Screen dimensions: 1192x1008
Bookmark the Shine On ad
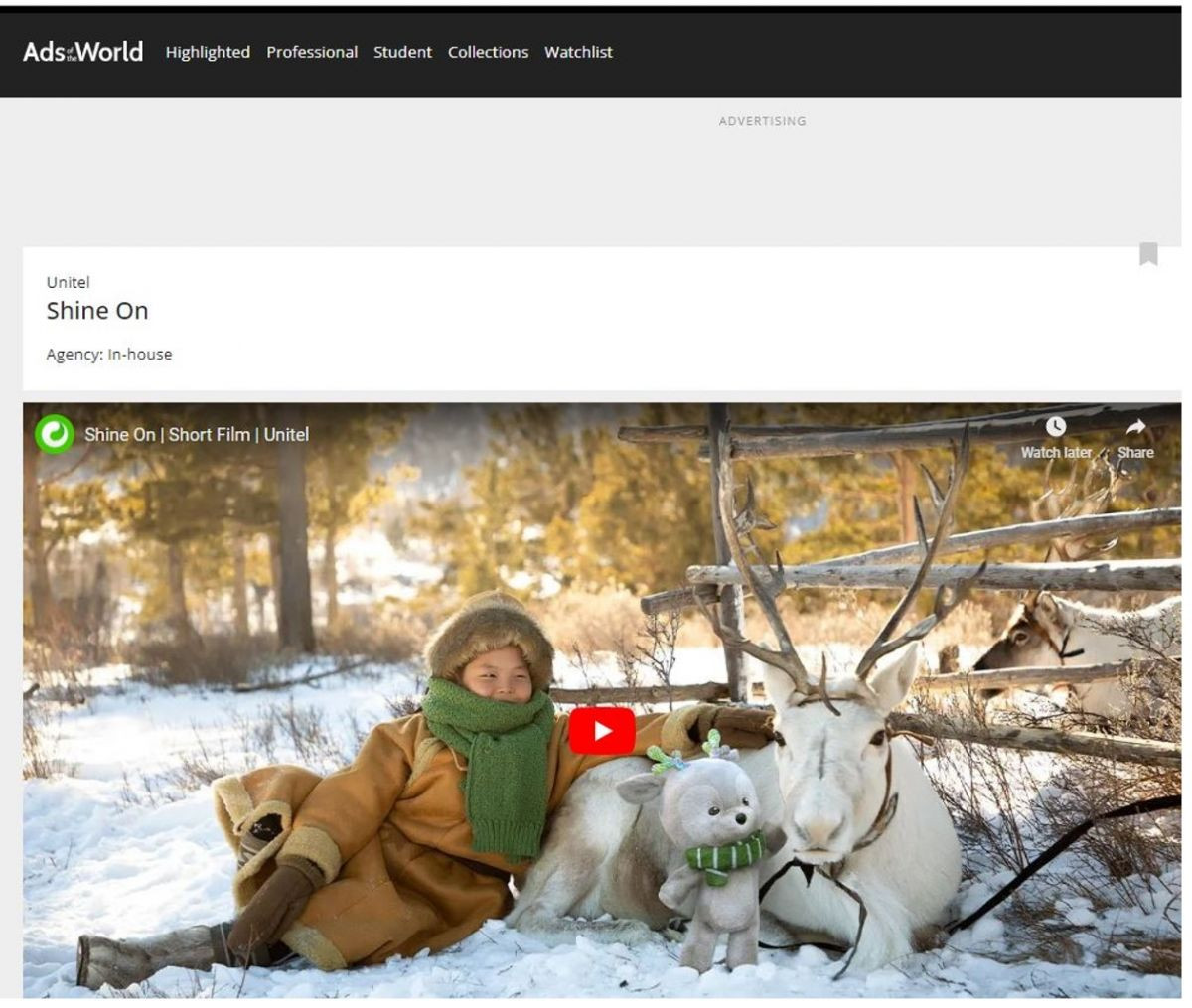pyautogui.click(x=1148, y=254)
